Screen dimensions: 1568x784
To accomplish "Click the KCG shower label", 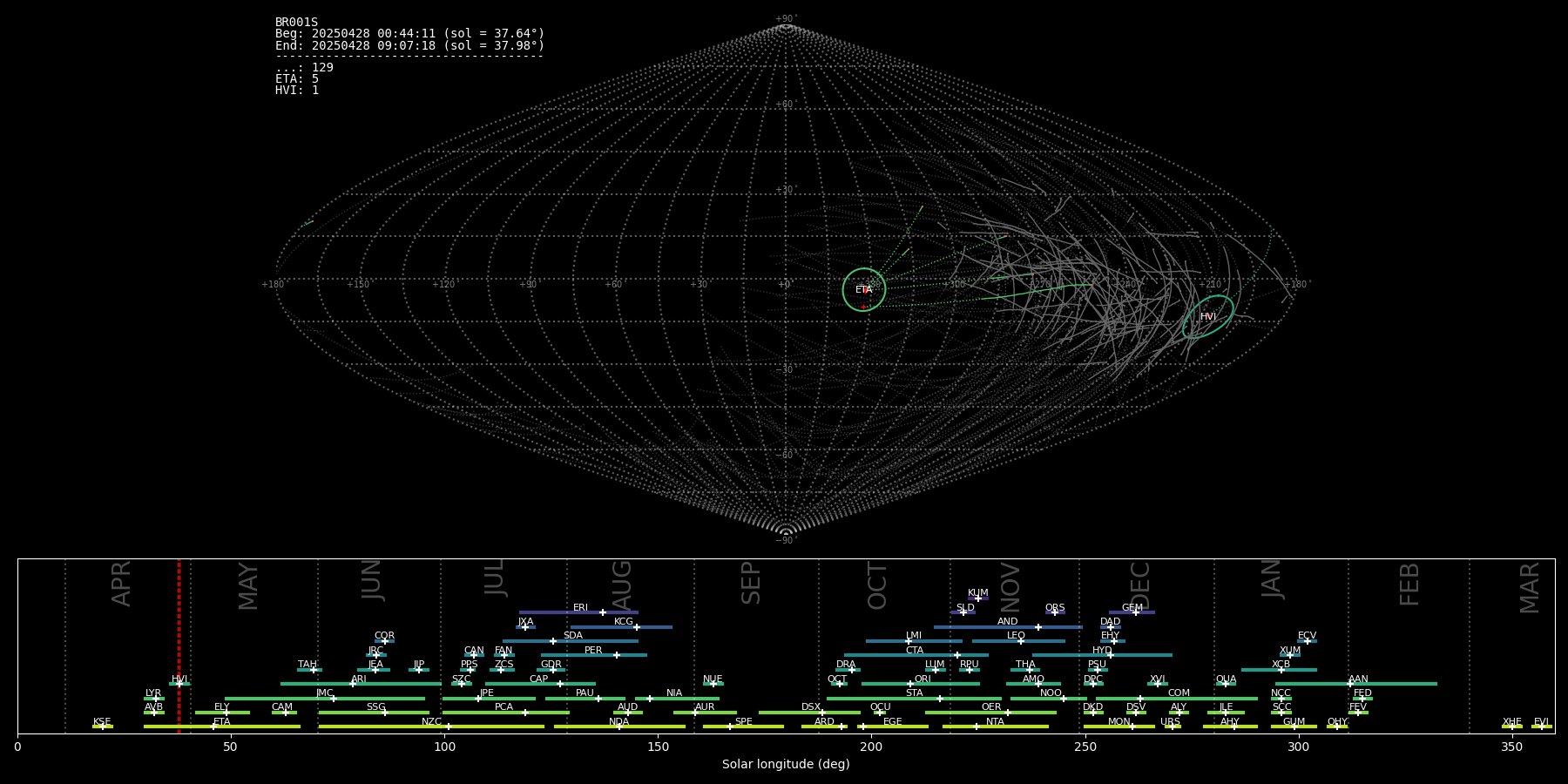I will 624,622.
